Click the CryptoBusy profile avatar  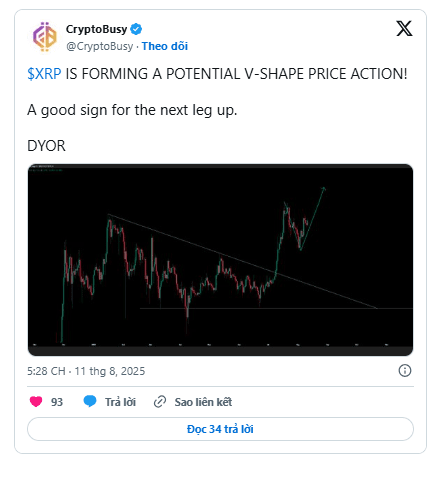click(x=44, y=37)
